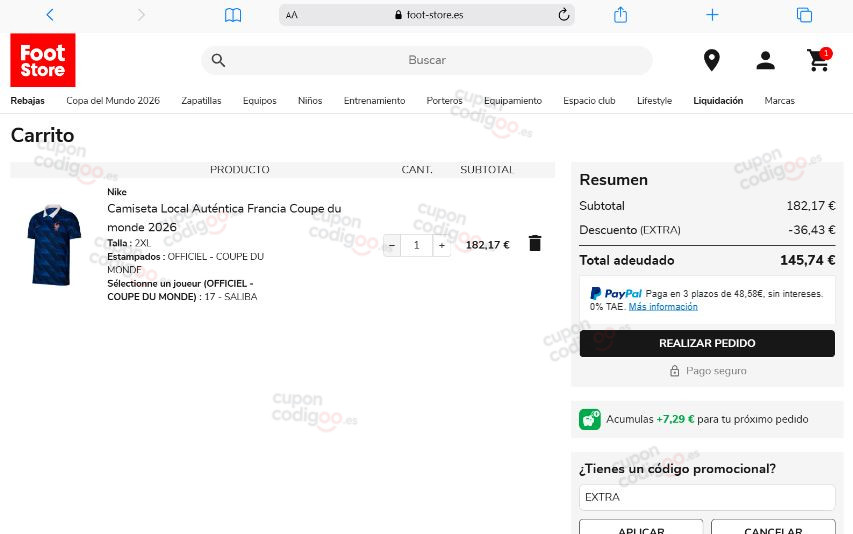853x534 pixels.
Task: Click the PayPal logo
Action: pos(616,294)
